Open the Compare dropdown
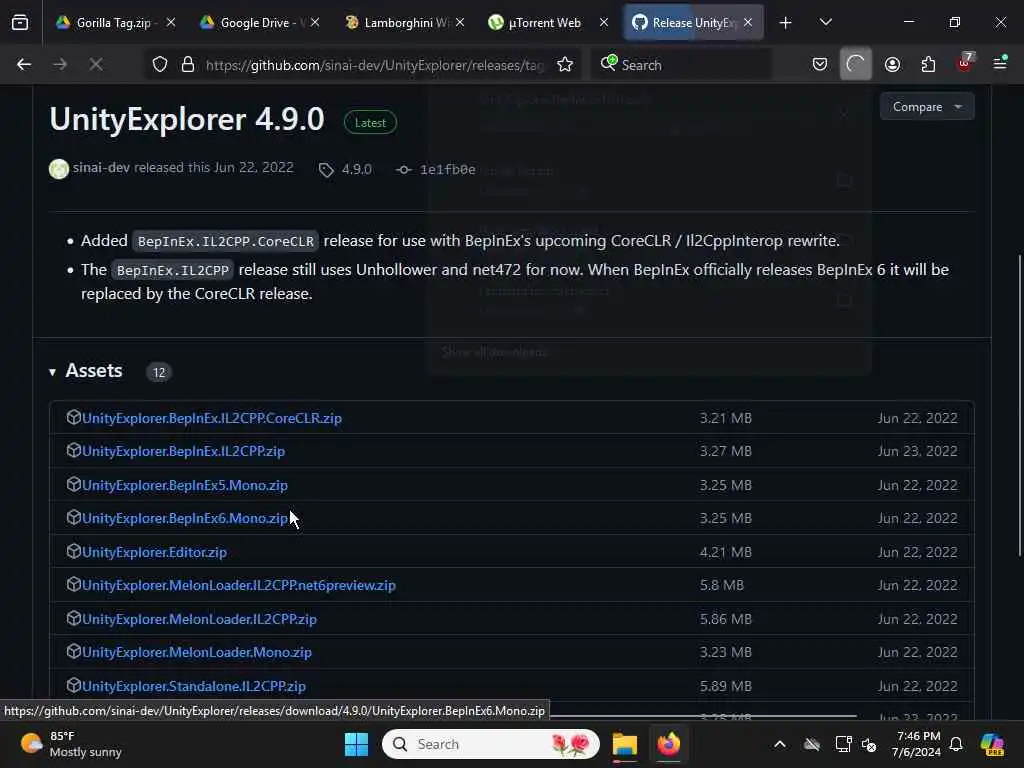Screen dimensions: 1024x768 click(927, 106)
